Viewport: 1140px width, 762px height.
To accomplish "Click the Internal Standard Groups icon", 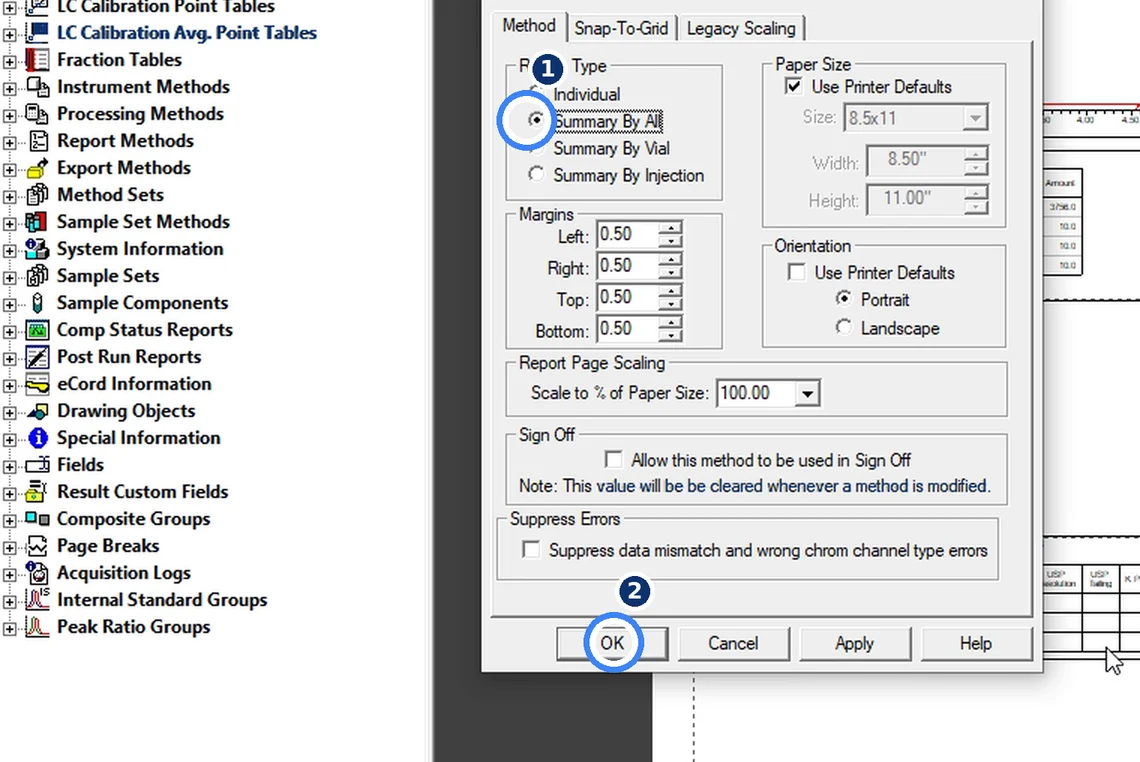I will pyautogui.click(x=37, y=600).
